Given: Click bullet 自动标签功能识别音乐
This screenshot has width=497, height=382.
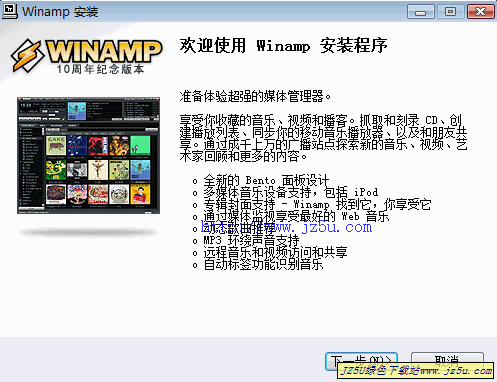Looking at the screenshot, I should click(263, 264).
